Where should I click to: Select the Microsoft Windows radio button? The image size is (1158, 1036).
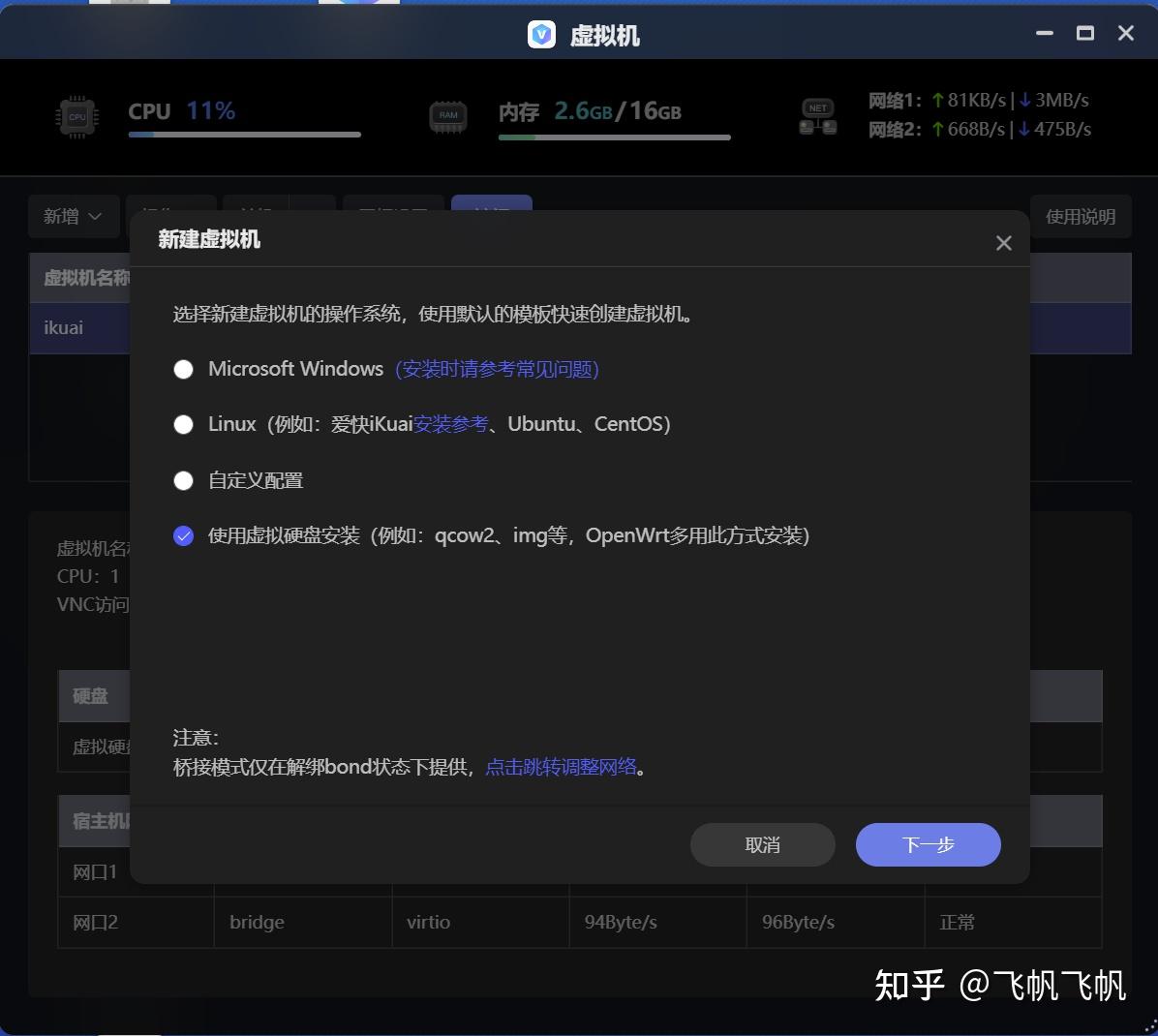pos(183,369)
